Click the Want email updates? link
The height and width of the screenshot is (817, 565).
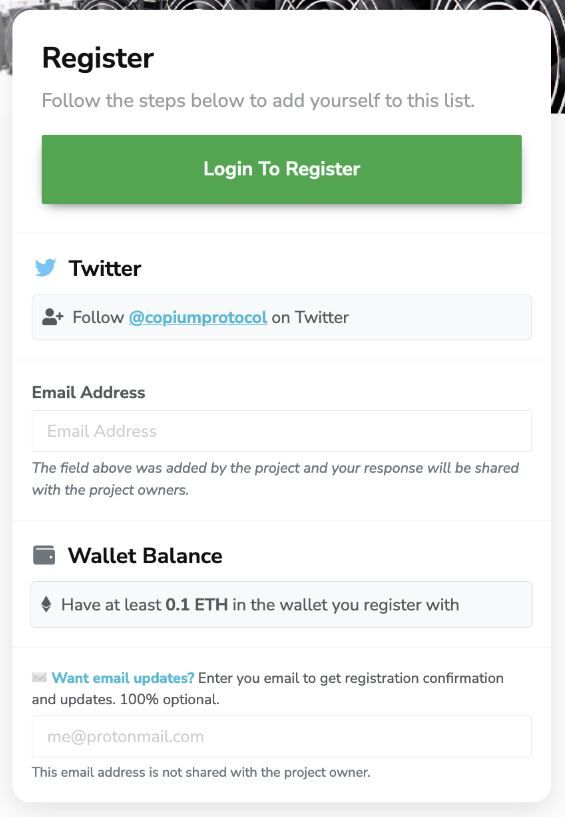[x=123, y=678]
